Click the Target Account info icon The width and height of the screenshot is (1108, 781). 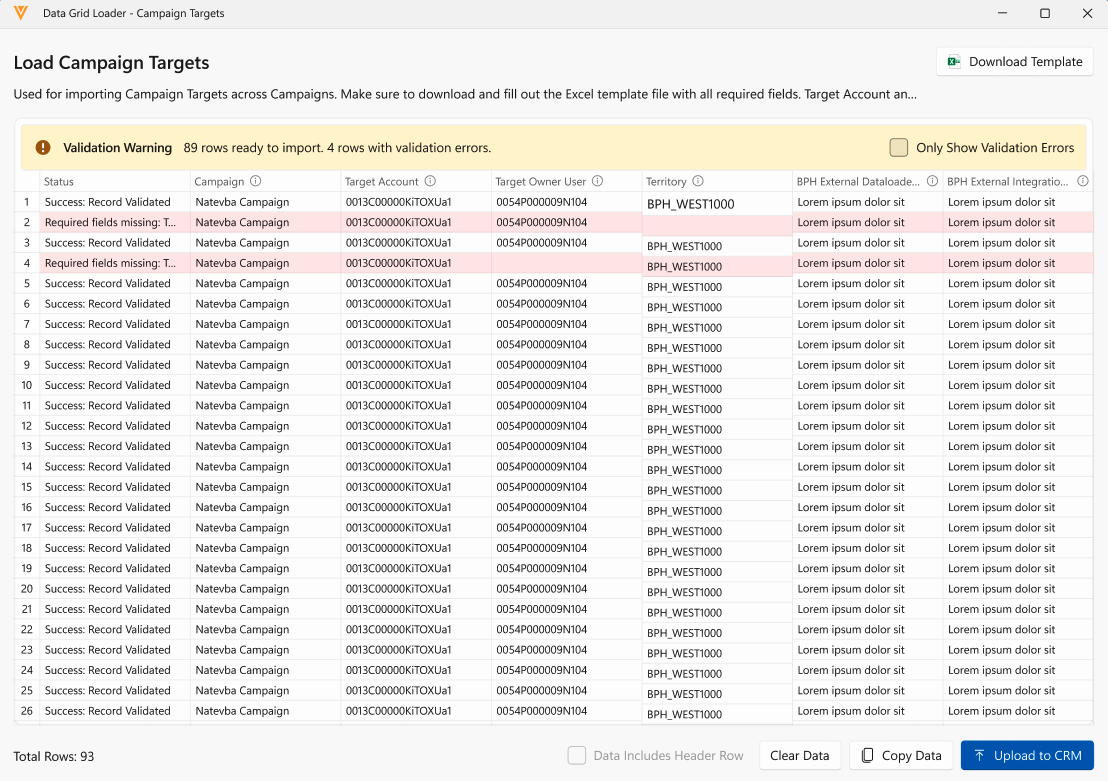pos(430,181)
